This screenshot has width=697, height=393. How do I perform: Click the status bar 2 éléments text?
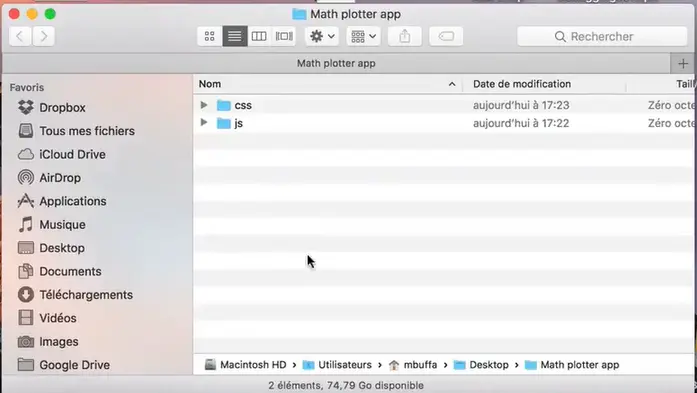click(346, 385)
